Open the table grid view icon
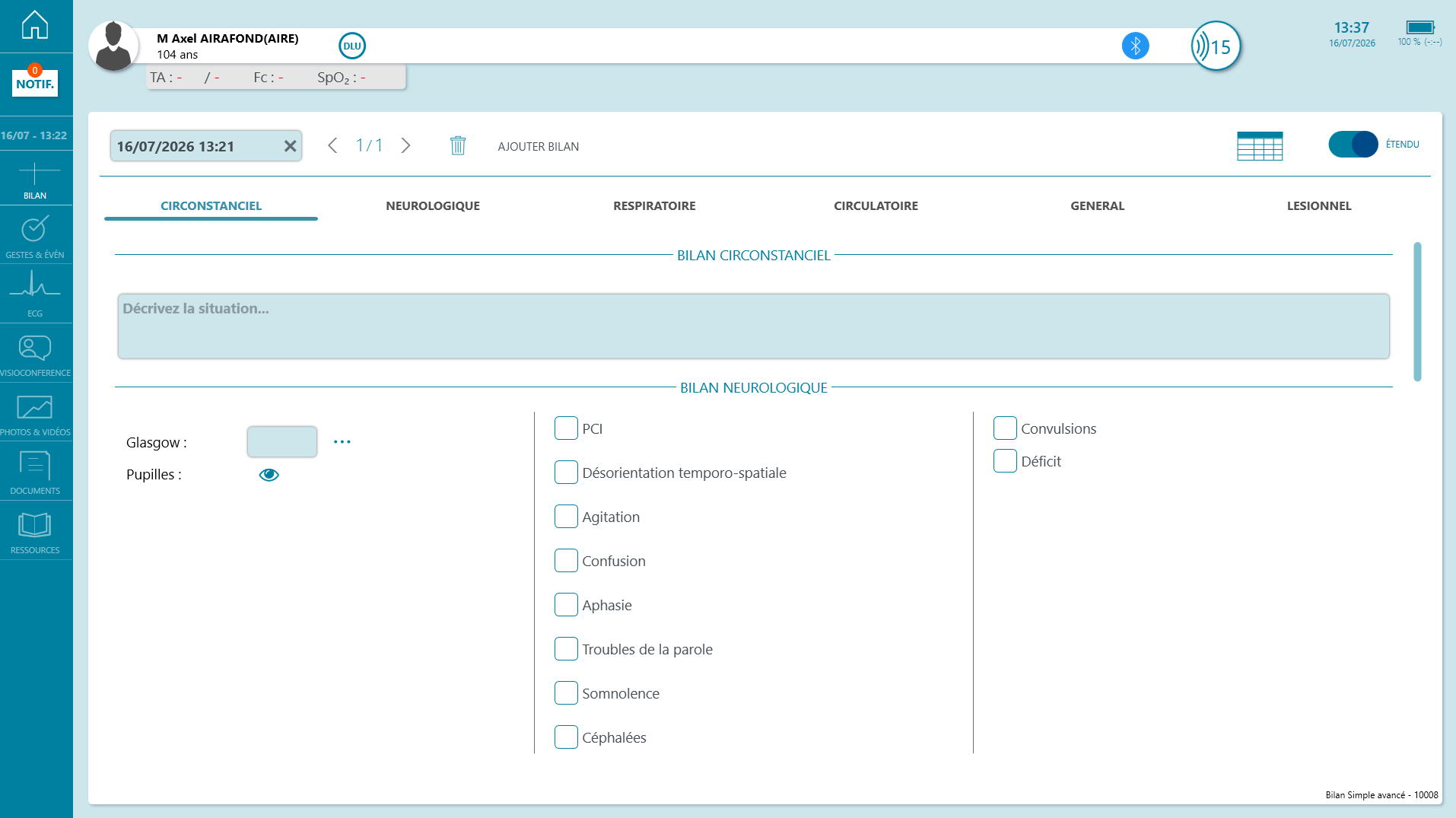Viewport: 1456px width, 818px height. point(1260,145)
